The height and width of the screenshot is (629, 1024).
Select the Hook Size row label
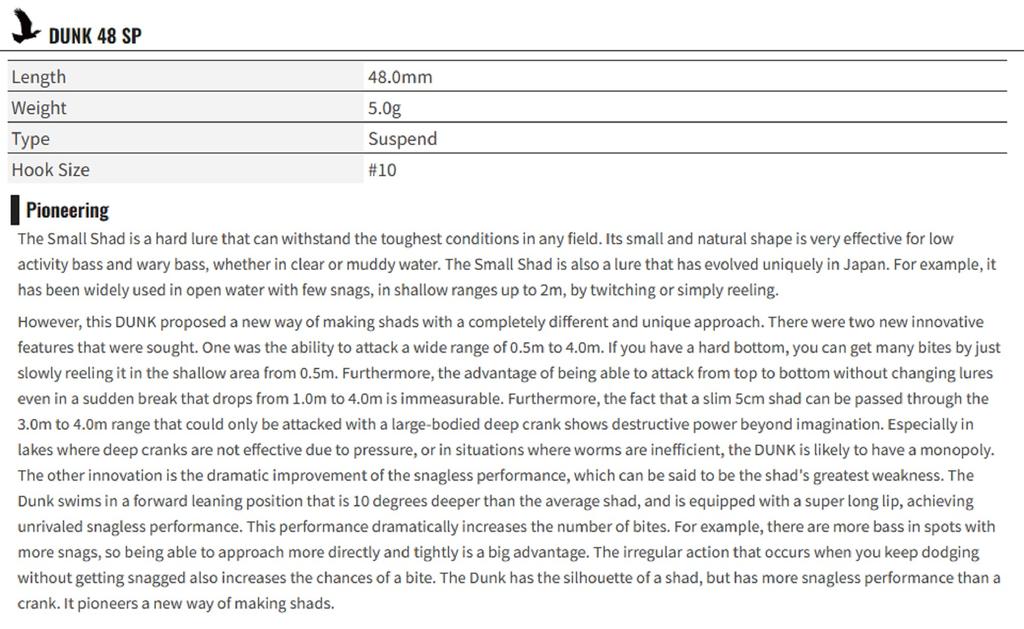(50, 170)
